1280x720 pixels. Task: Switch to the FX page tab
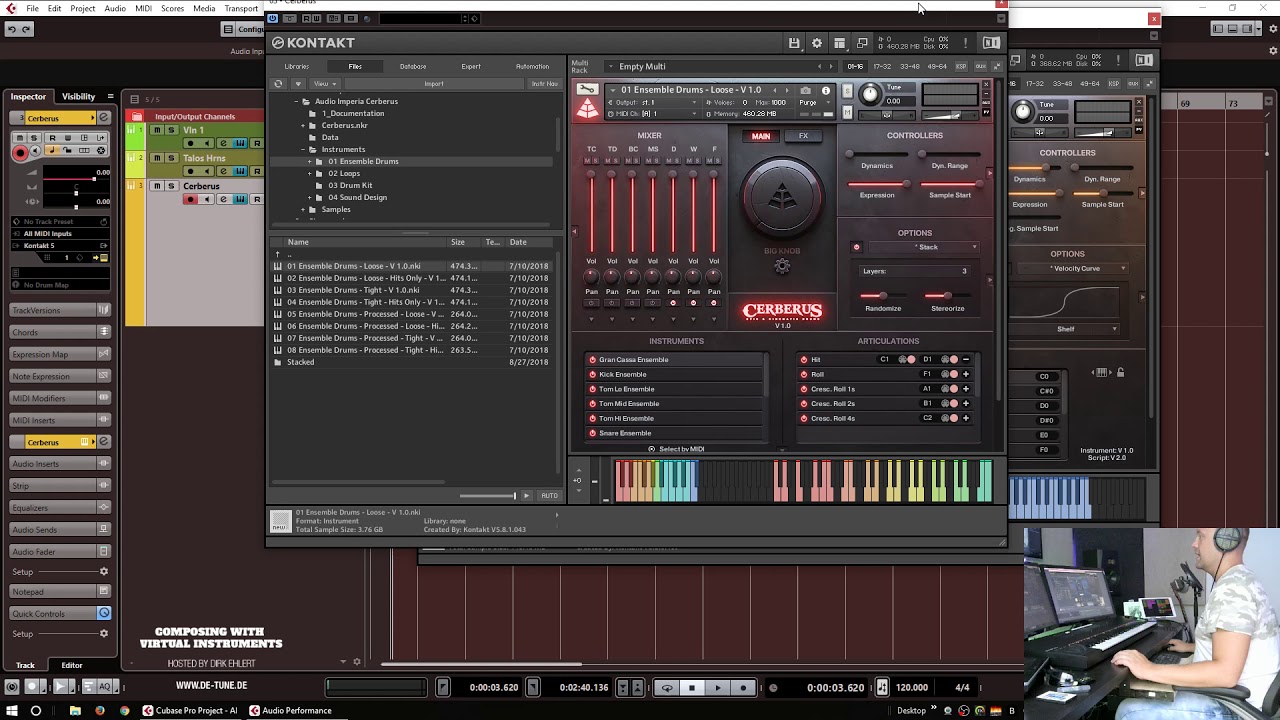point(803,136)
